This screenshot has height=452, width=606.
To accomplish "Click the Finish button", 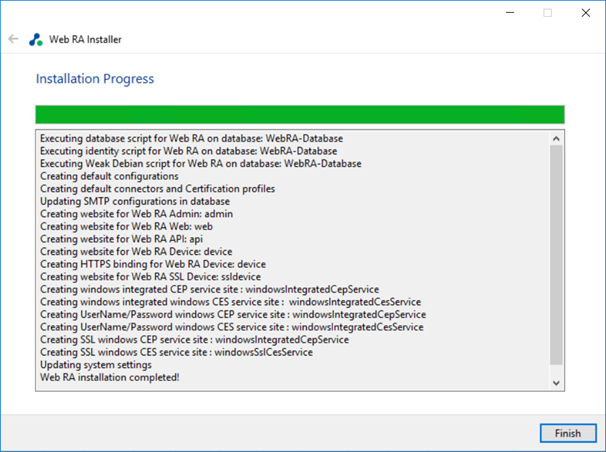I will coord(568,433).
